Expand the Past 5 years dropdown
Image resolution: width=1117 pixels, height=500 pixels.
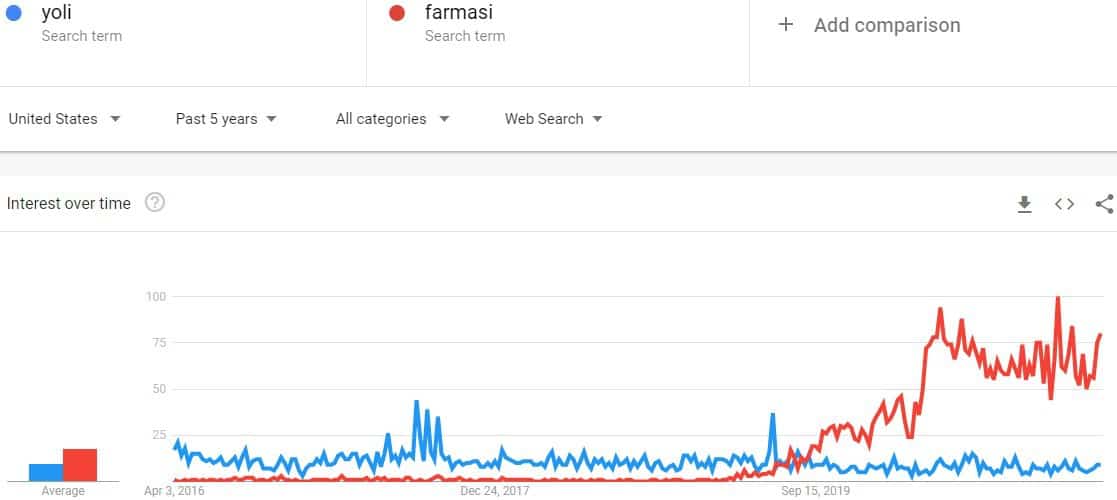click(226, 119)
